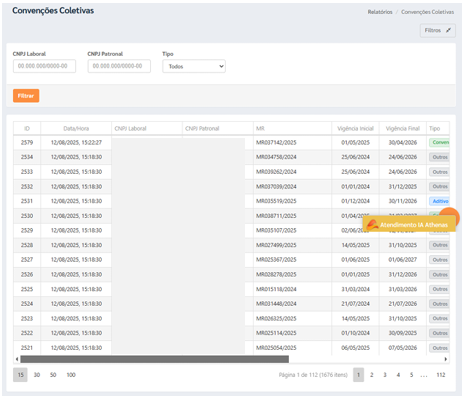465x398 pixels.
Task: Click the horizontal table scrollbar thumb
Action: (x=155, y=359)
